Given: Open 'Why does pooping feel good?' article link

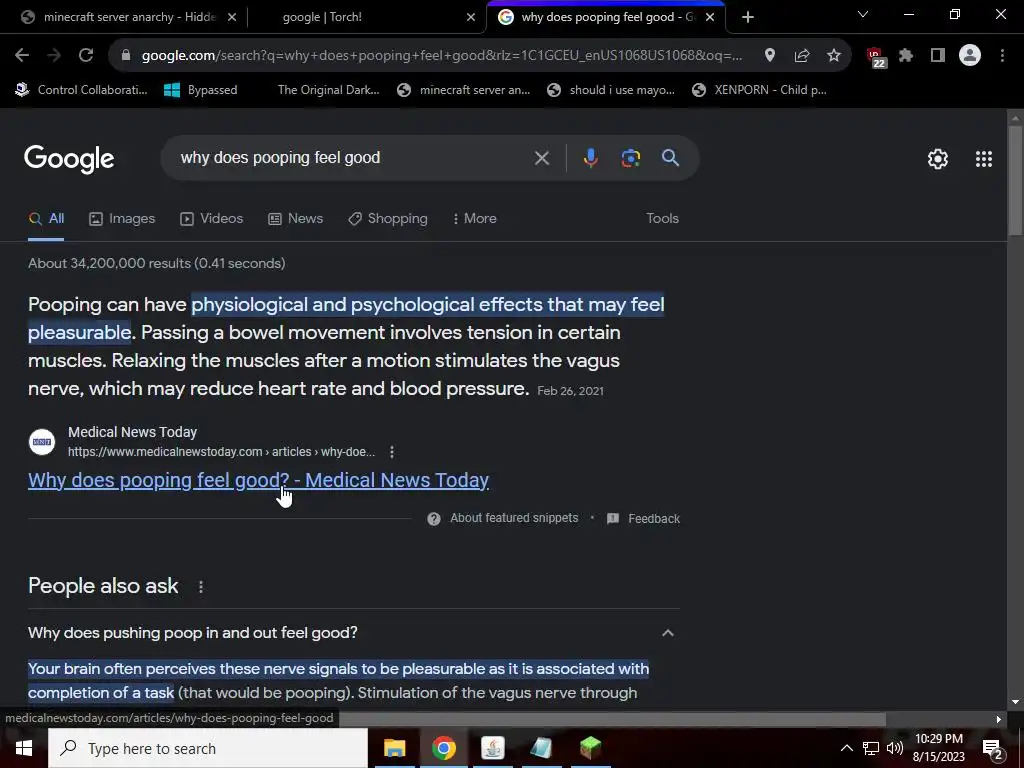Looking at the screenshot, I should coord(258,481).
